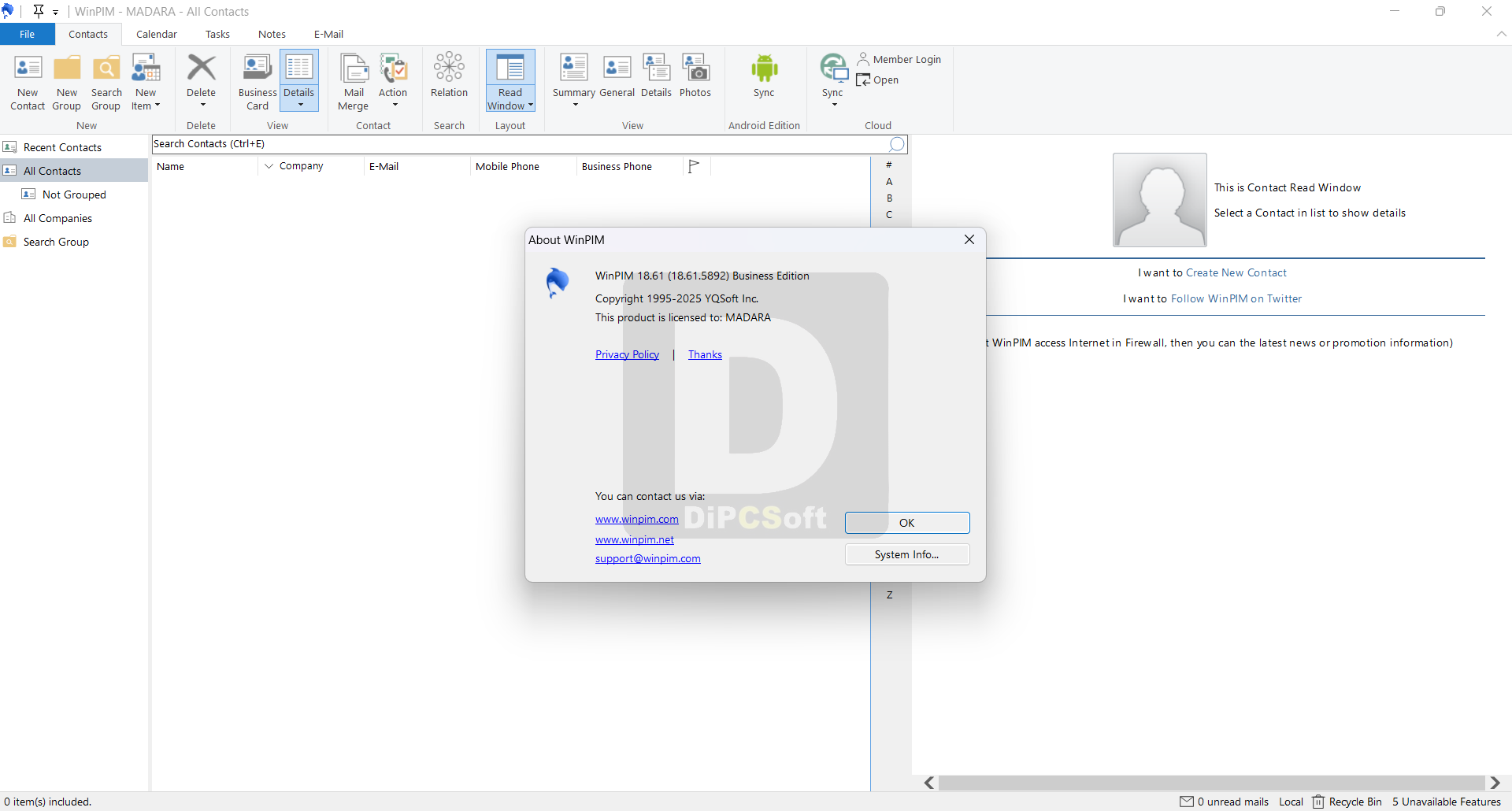Expand the Read Window dropdown arrow
Image resolution: width=1512 pixels, height=811 pixels.
531,106
